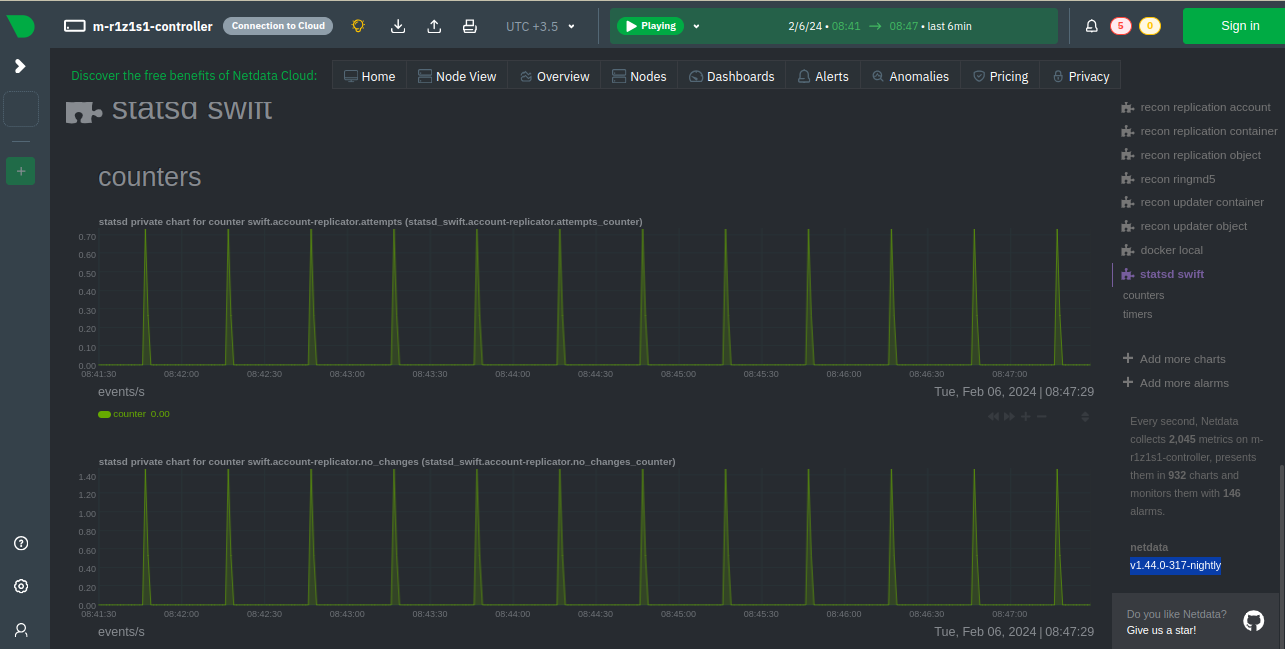Viewport: 1285px width, 649px height.
Task: Click the Add more charts link
Action: point(1182,359)
